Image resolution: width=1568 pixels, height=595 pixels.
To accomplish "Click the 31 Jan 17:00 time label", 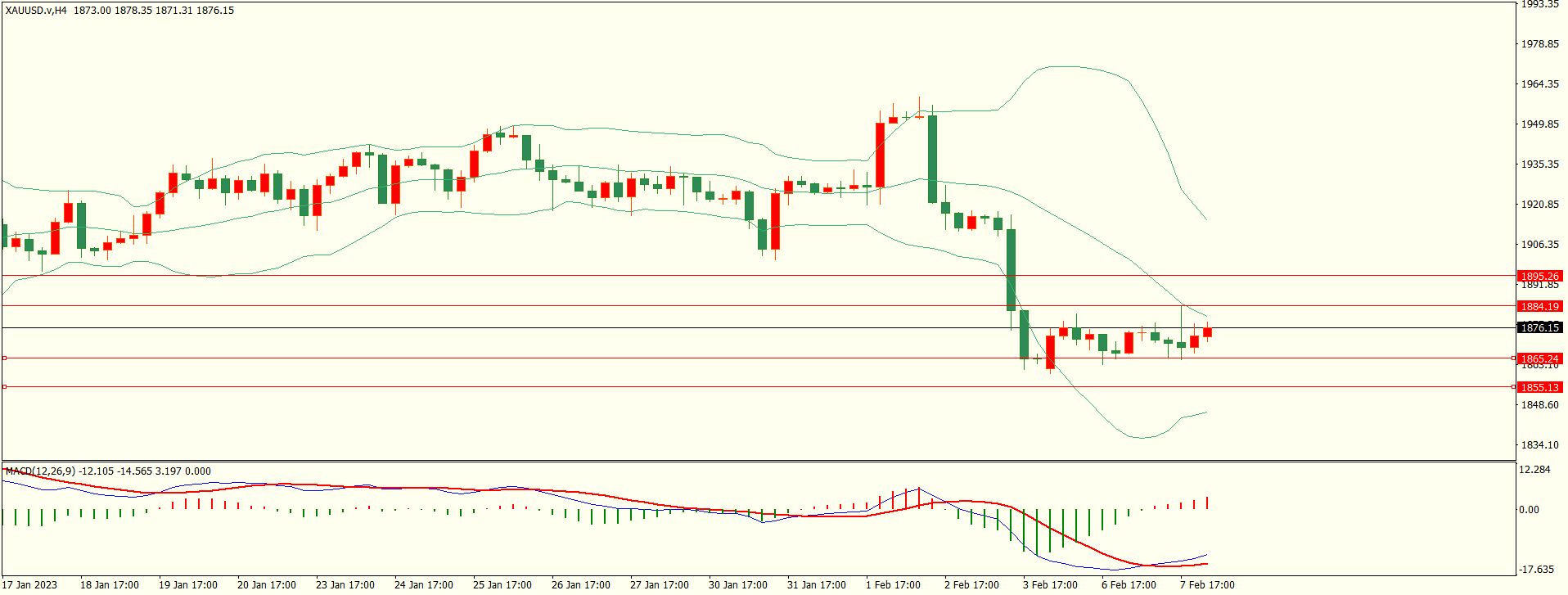I will point(817,585).
